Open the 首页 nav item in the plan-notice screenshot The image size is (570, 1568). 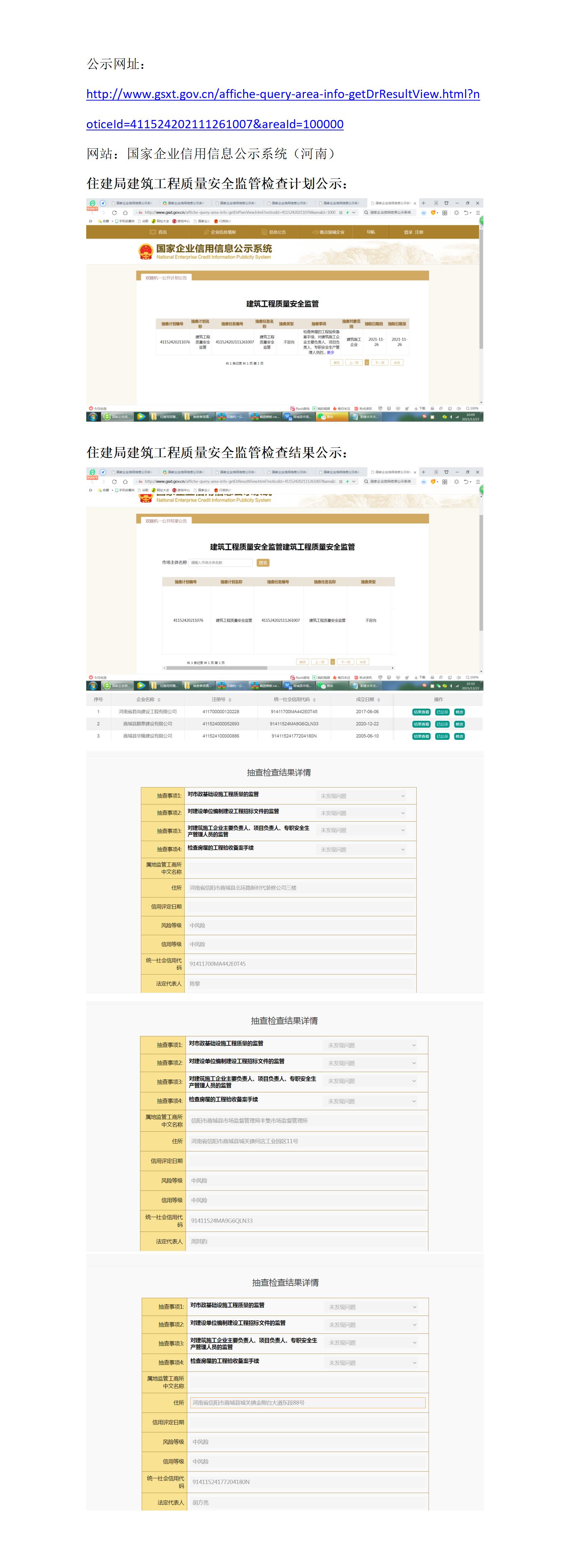coord(159,232)
